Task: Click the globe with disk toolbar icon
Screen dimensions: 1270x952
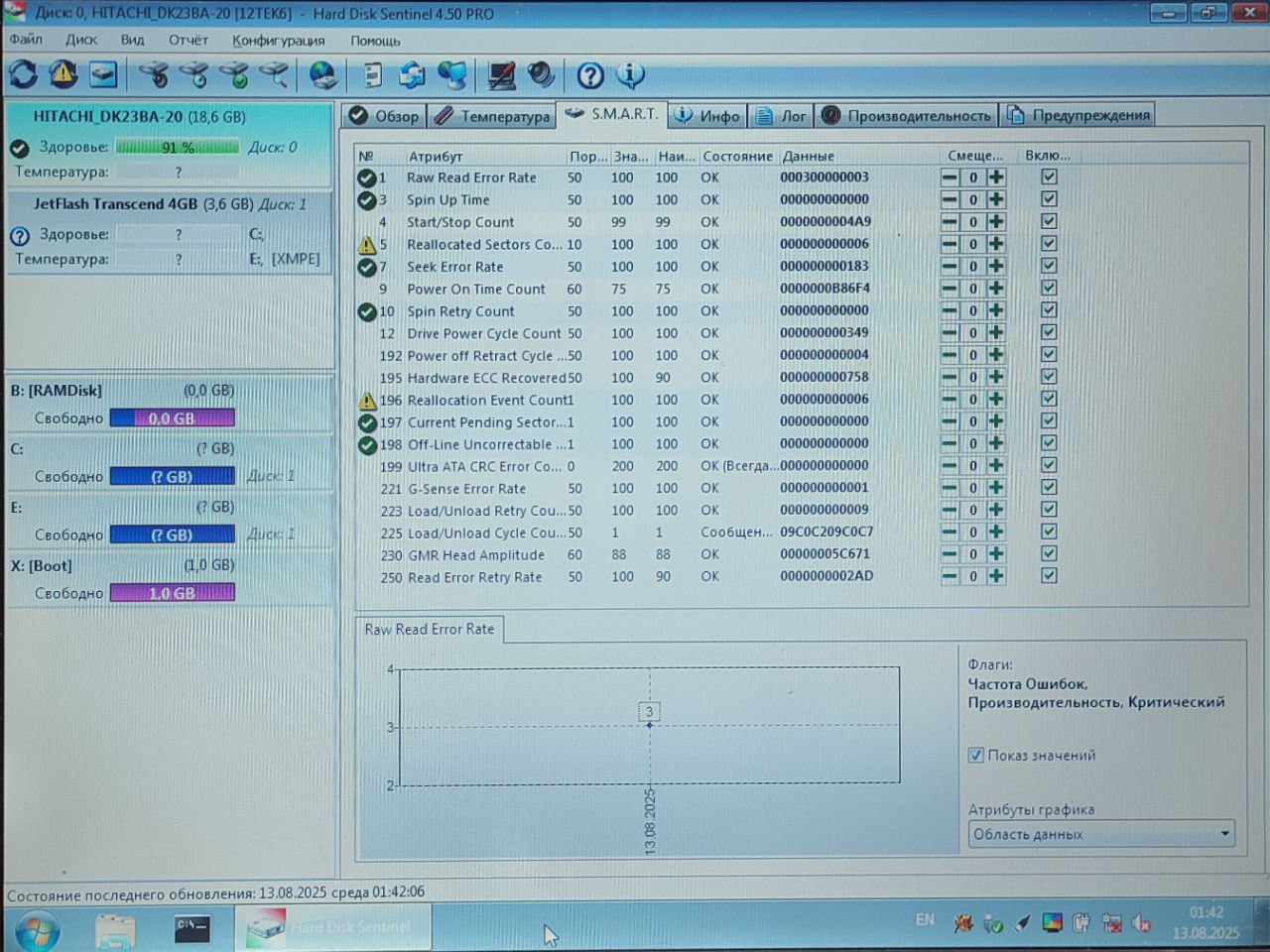Action: pyautogui.click(x=322, y=75)
